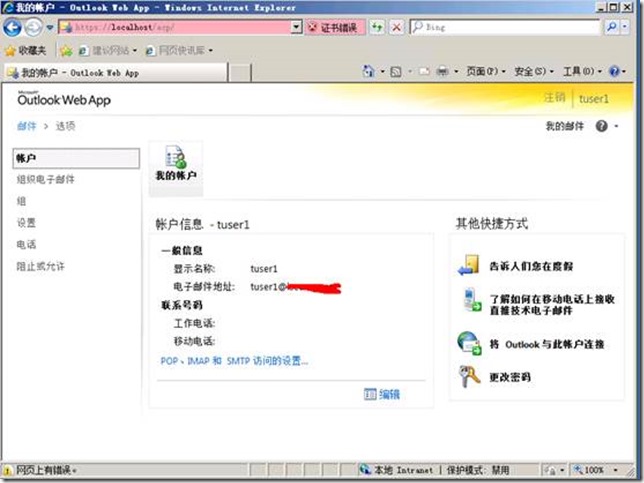This screenshot has width=644, height=483.
Task: Click the 编辑 edit button
Action: (x=382, y=394)
